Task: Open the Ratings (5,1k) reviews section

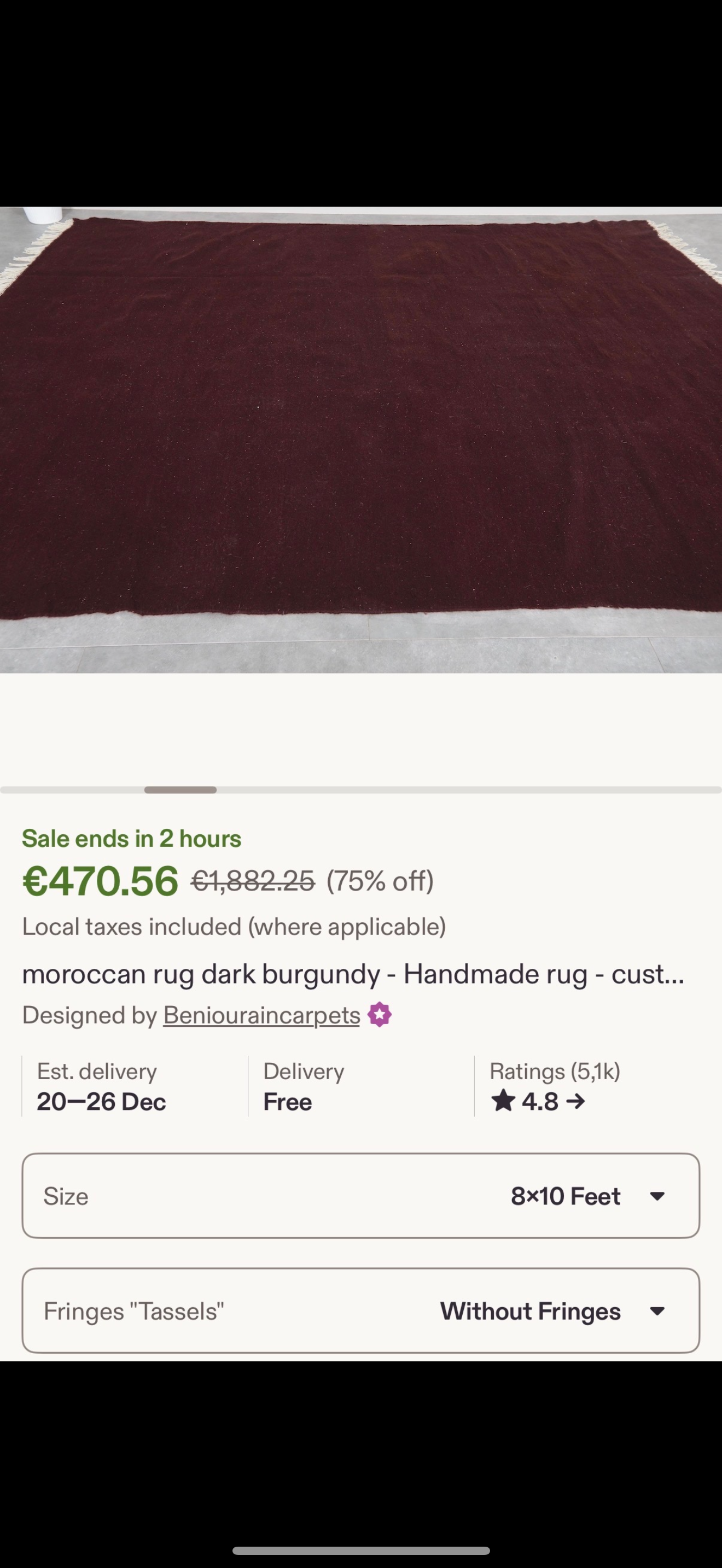Action: click(x=555, y=1072)
